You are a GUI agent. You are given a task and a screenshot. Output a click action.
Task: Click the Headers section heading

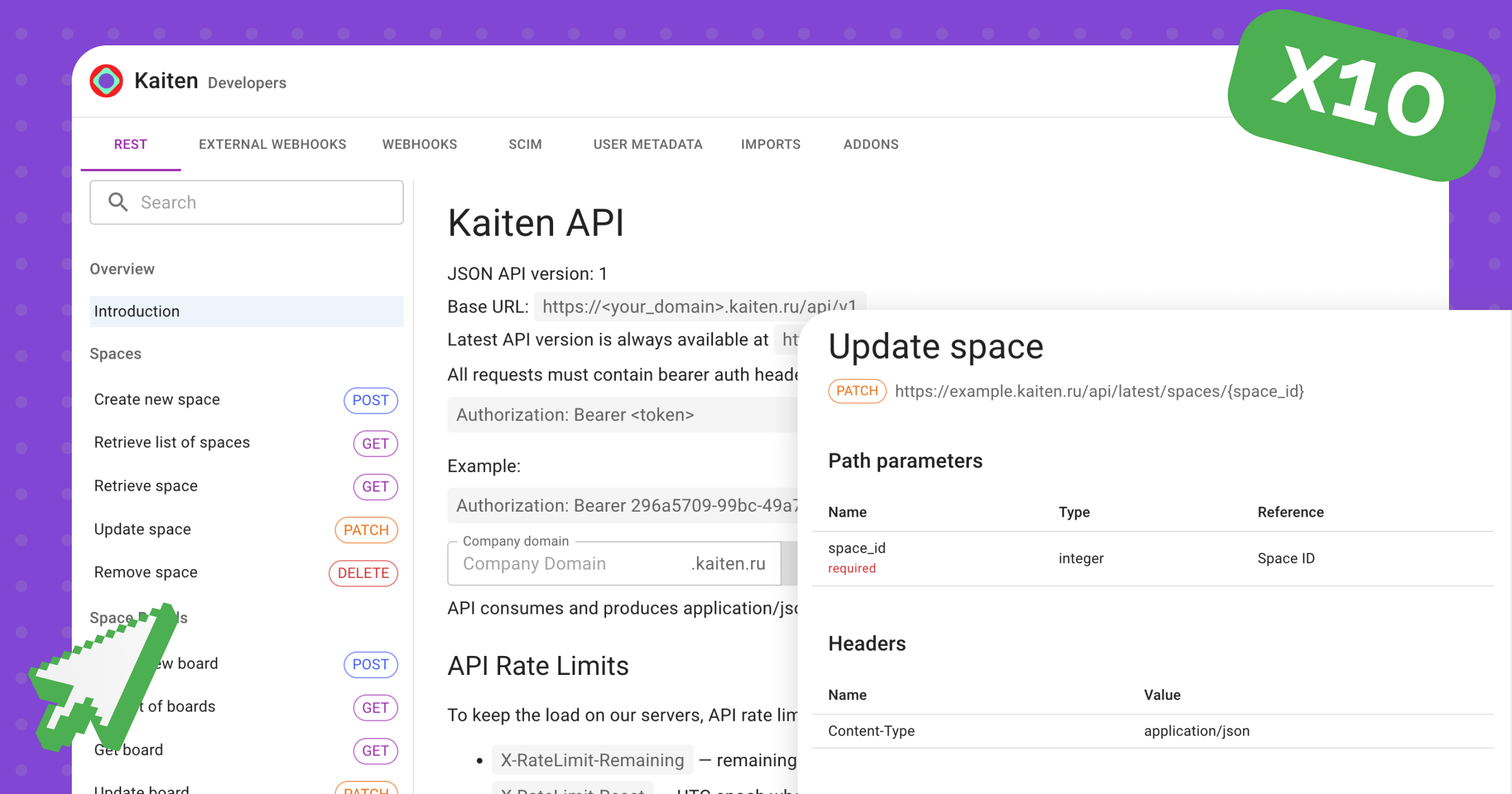coord(867,643)
